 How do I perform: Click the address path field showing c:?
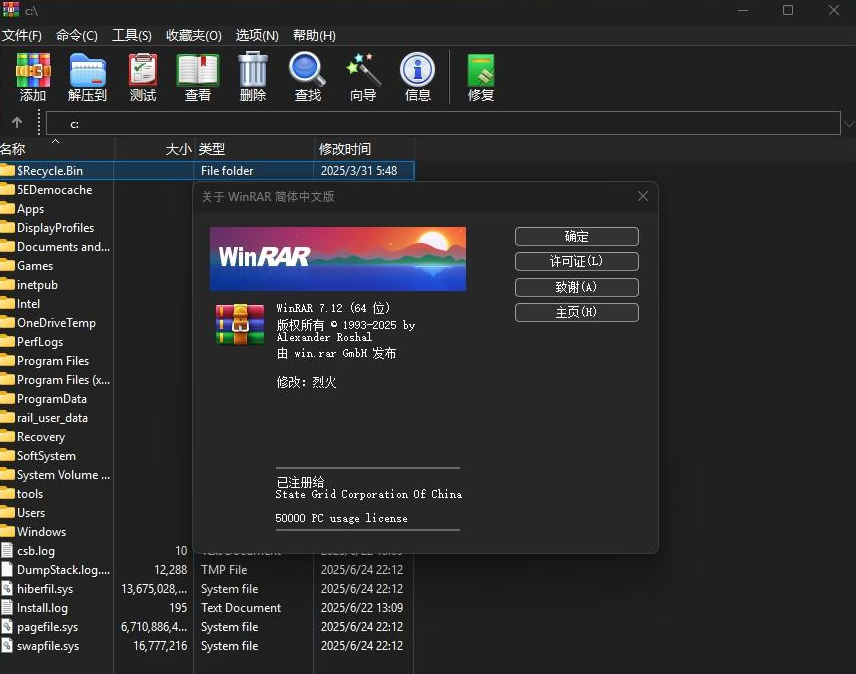pos(443,123)
